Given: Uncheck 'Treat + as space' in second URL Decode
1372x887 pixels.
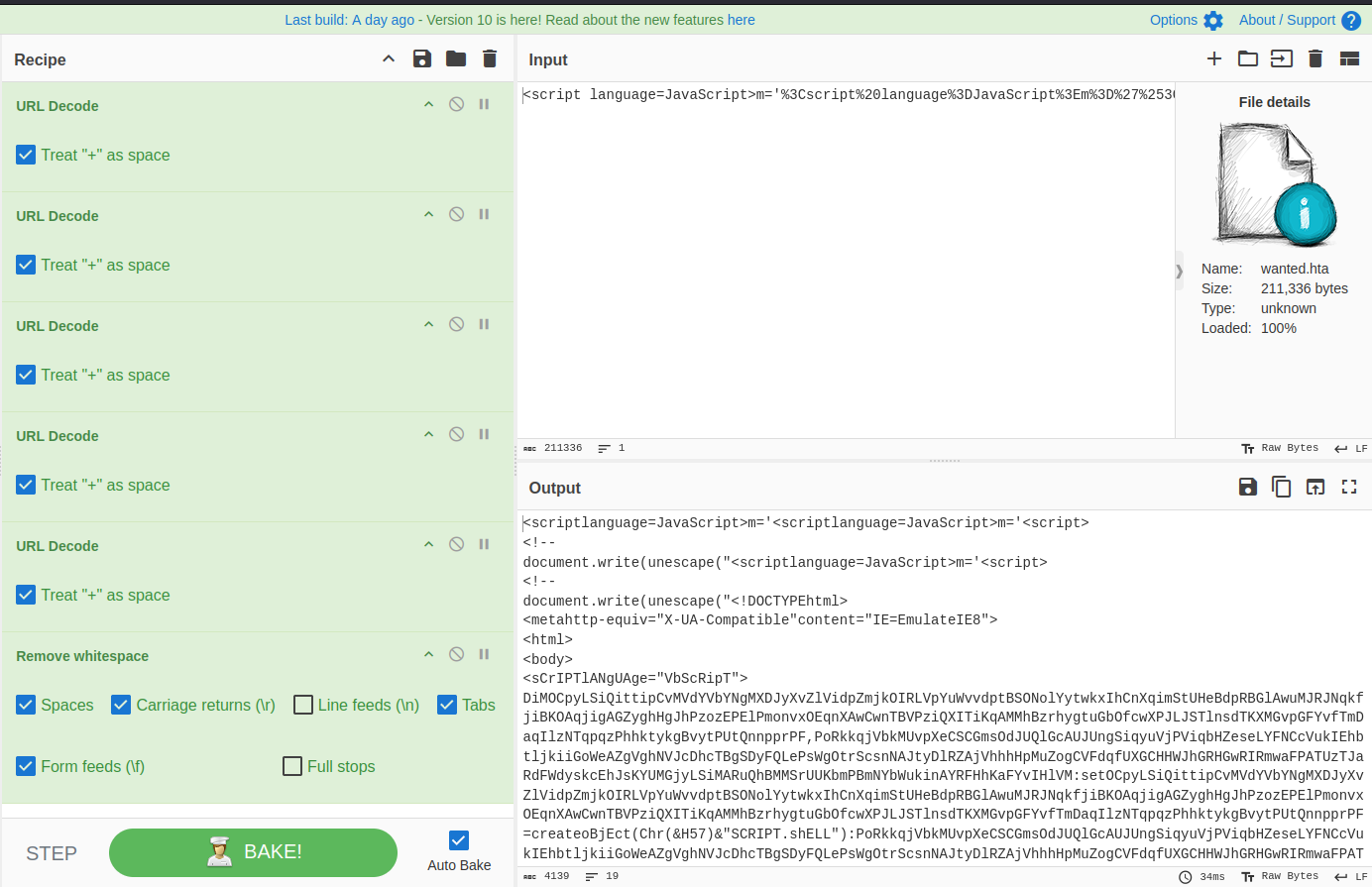Looking at the screenshot, I should click(x=26, y=265).
